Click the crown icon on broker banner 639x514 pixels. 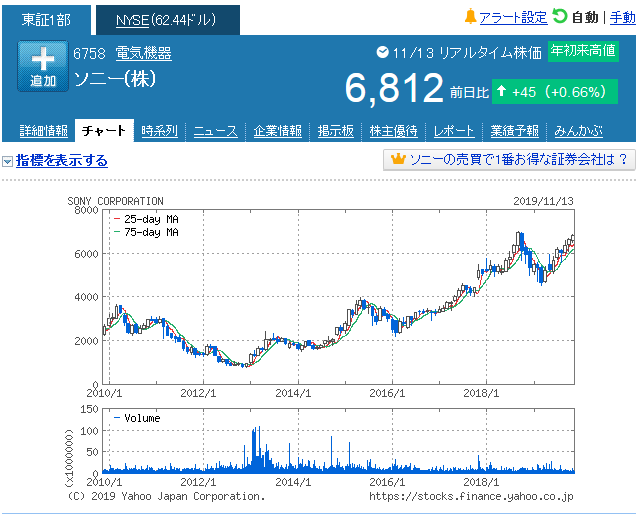pyautogui.click(x=398, y=159)
